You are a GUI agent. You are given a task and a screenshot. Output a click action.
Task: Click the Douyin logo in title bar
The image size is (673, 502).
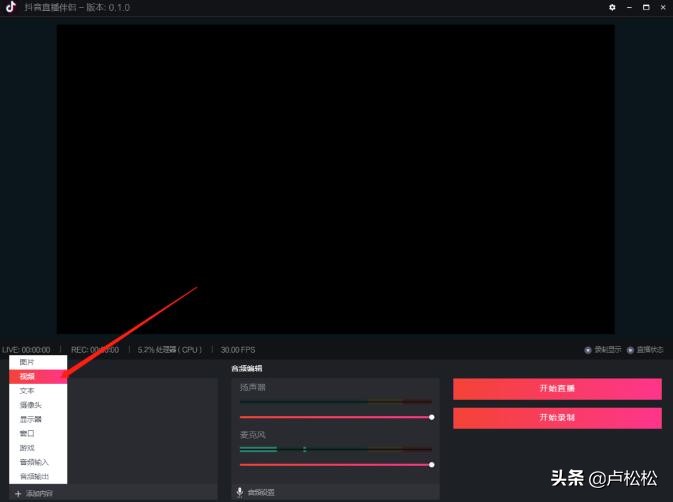point(9,8)
